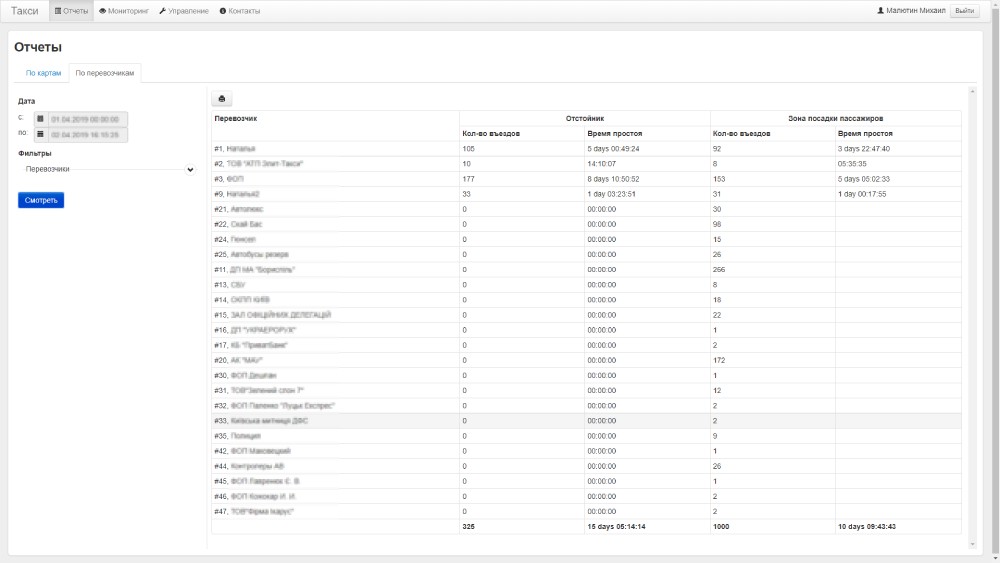This screenshot has height=563, width=1000.
Task: Click the start date input field
Action: pos(87,118)
